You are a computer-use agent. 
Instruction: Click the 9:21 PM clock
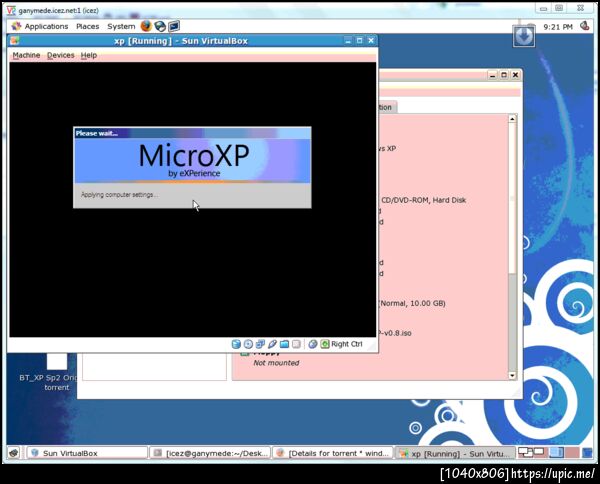[x=558, y=27]
